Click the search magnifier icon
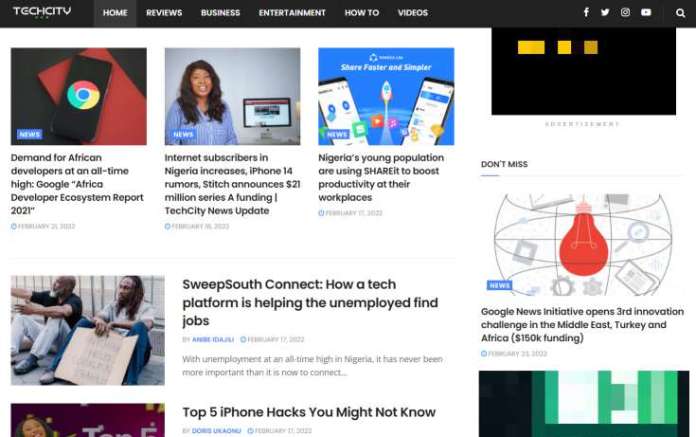Screen dimensions: 696x437 (x=680, y=13)
